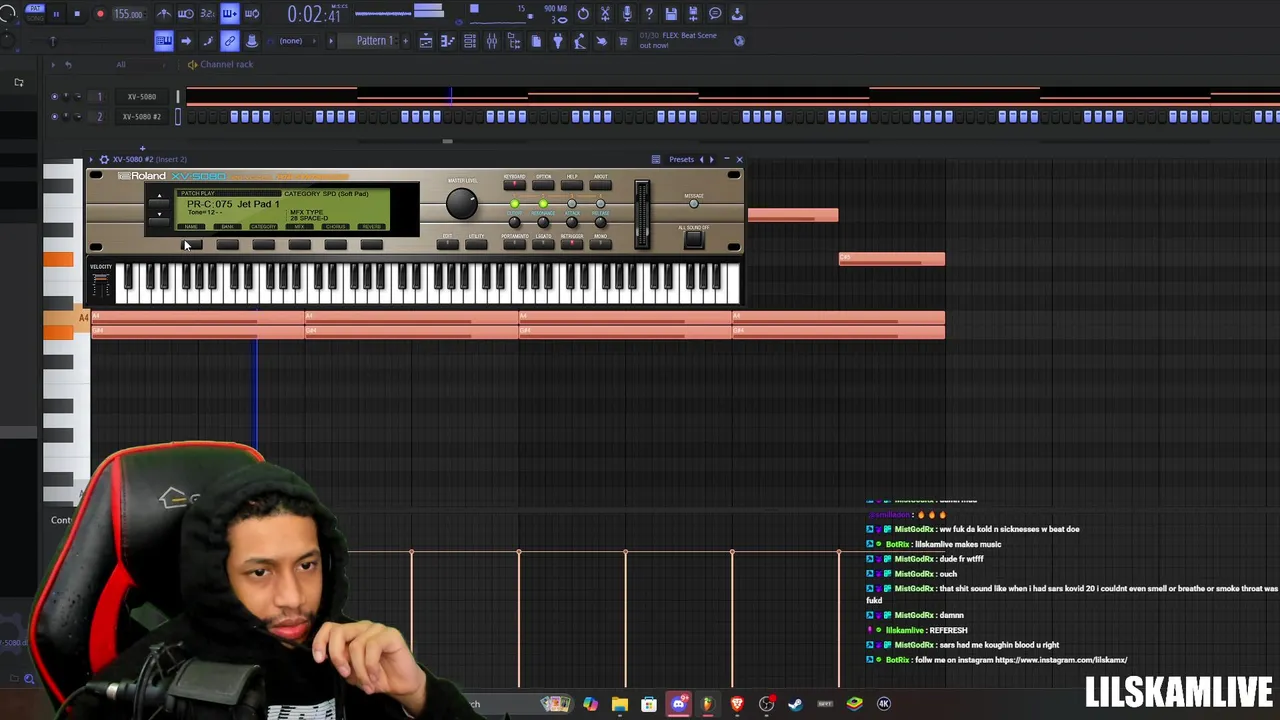Toggle wait for input before recording
The height and width of the screenshot is (720, 1280).
coord(186,14)
